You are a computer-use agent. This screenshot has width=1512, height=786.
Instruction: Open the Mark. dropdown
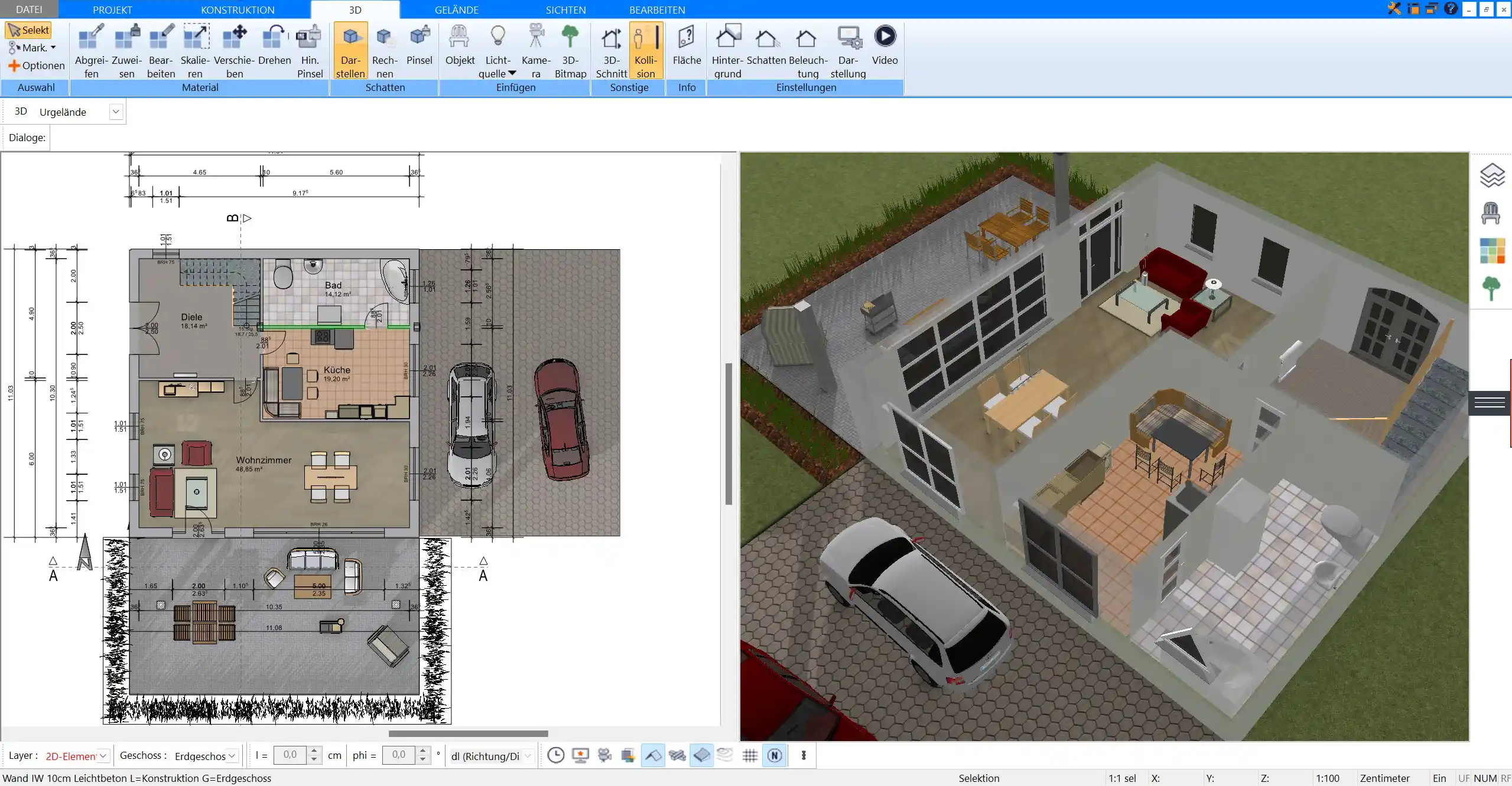coord(32,48)
